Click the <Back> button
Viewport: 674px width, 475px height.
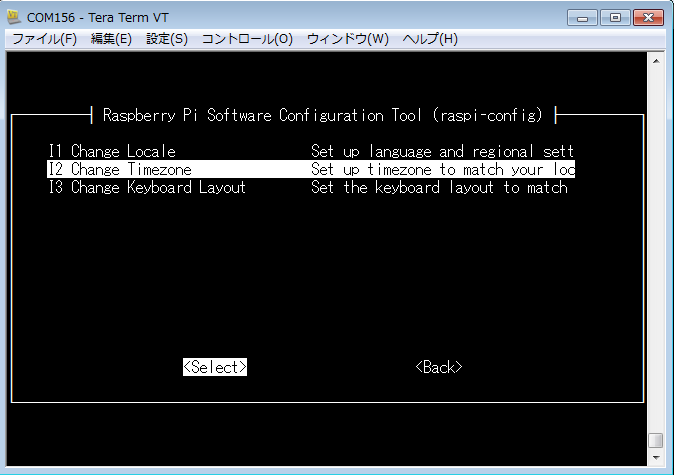click(x=439, y=367)
